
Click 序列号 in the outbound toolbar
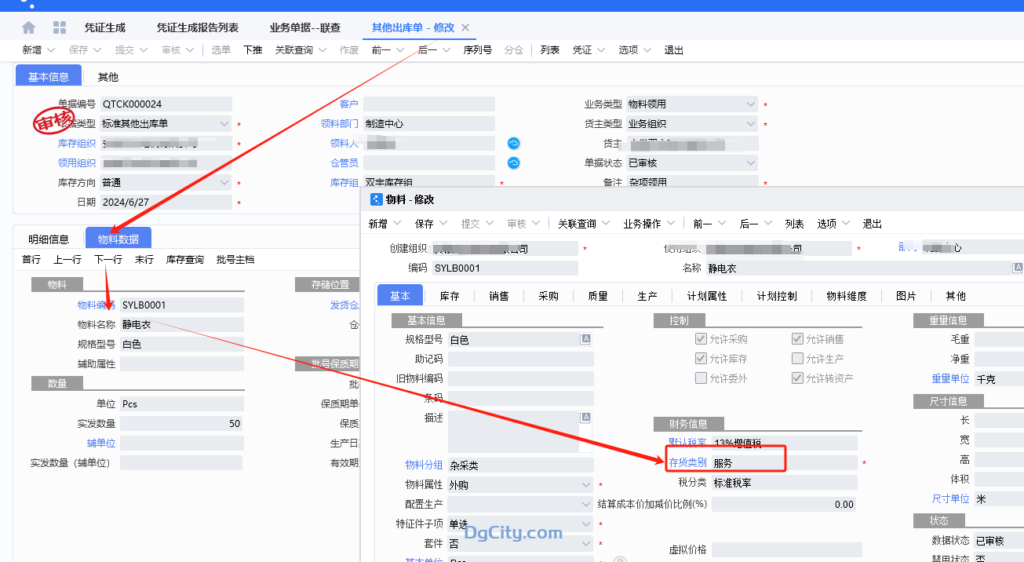[477, 50]
